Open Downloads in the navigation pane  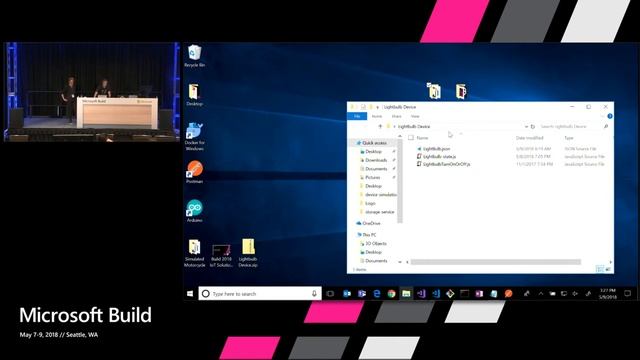tap(376, 160)
